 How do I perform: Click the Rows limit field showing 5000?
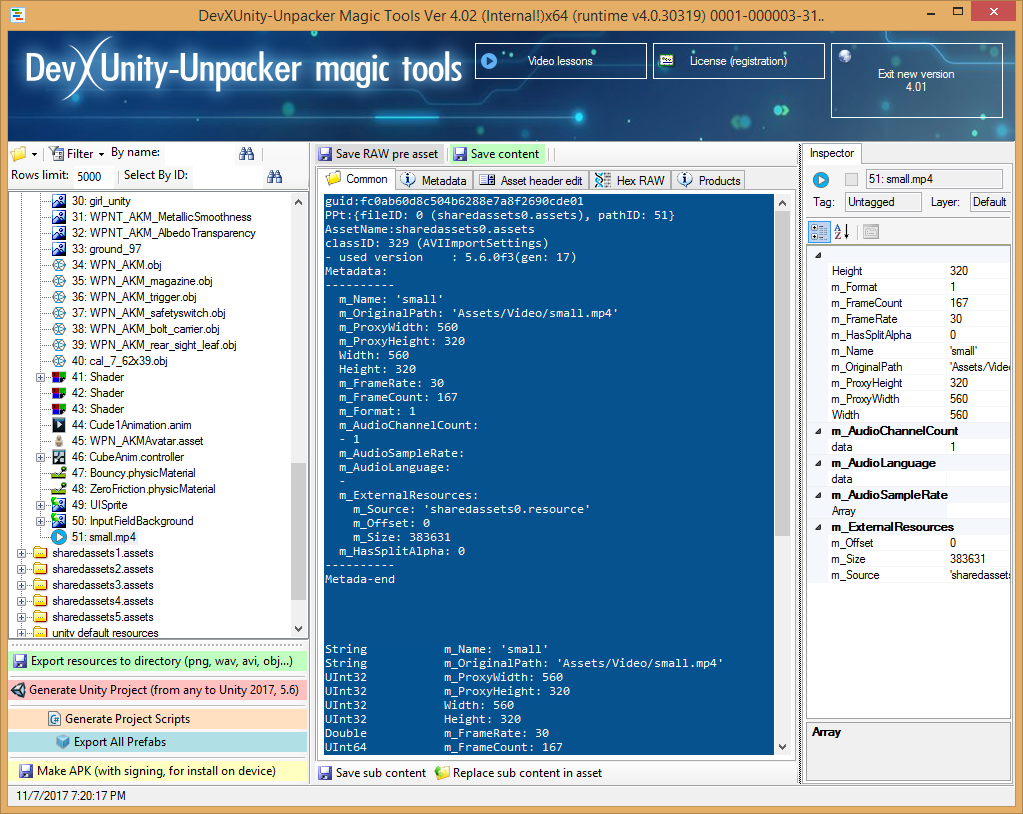pos(93,176)
